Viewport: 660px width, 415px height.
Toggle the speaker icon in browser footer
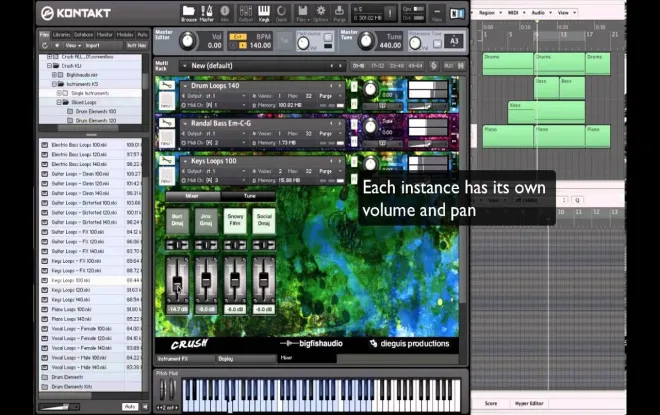tap(145, 407)
